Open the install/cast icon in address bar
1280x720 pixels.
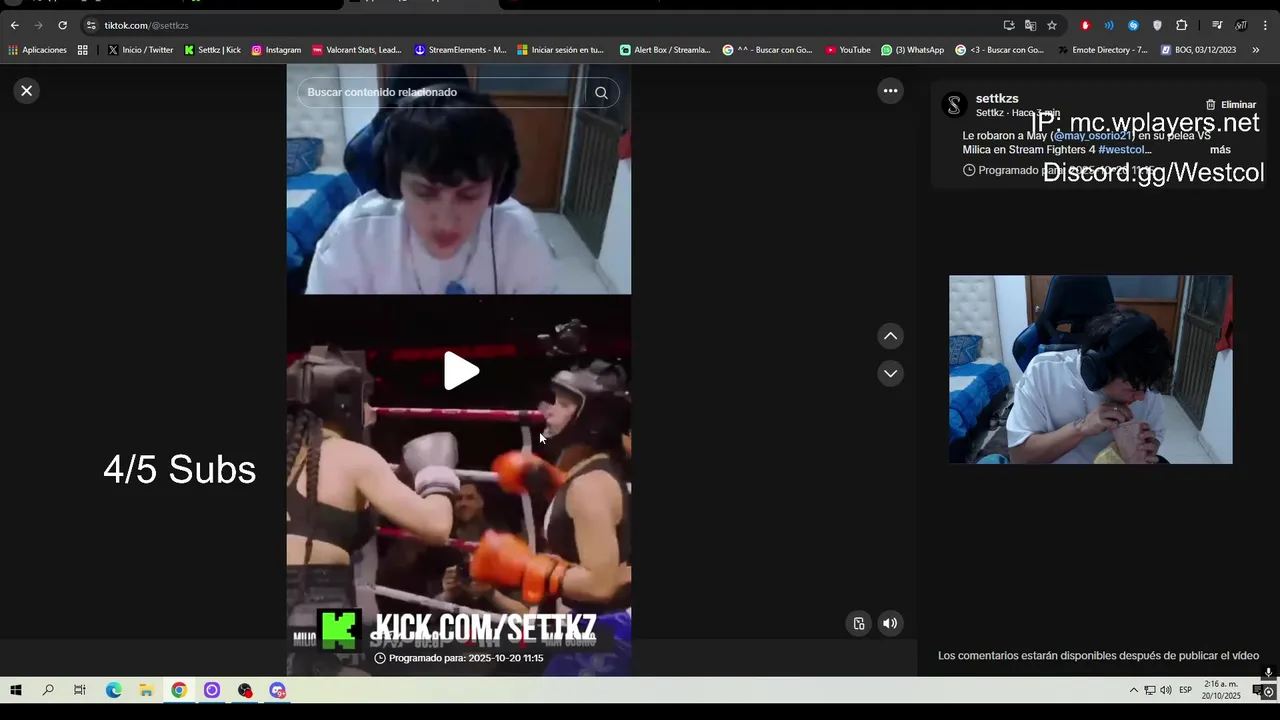[x=1009, y=25]
